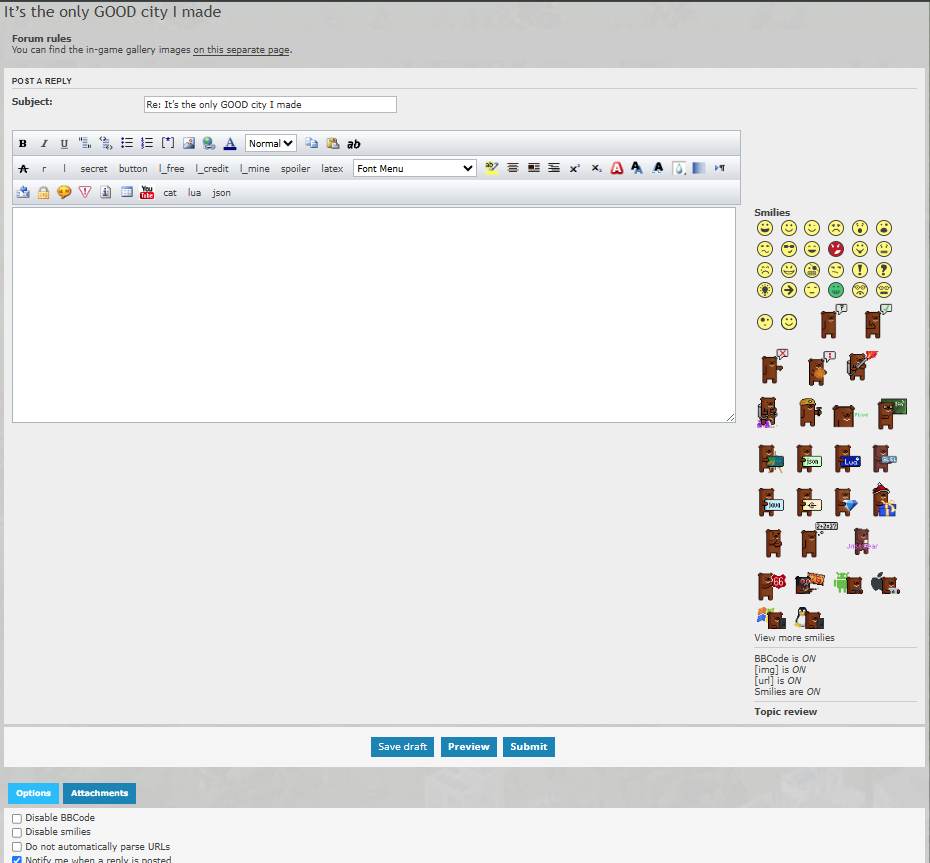The width and height of the screenshot is (930, 863).
Task: Apply italic text formatting
Action: pos(43,144)
